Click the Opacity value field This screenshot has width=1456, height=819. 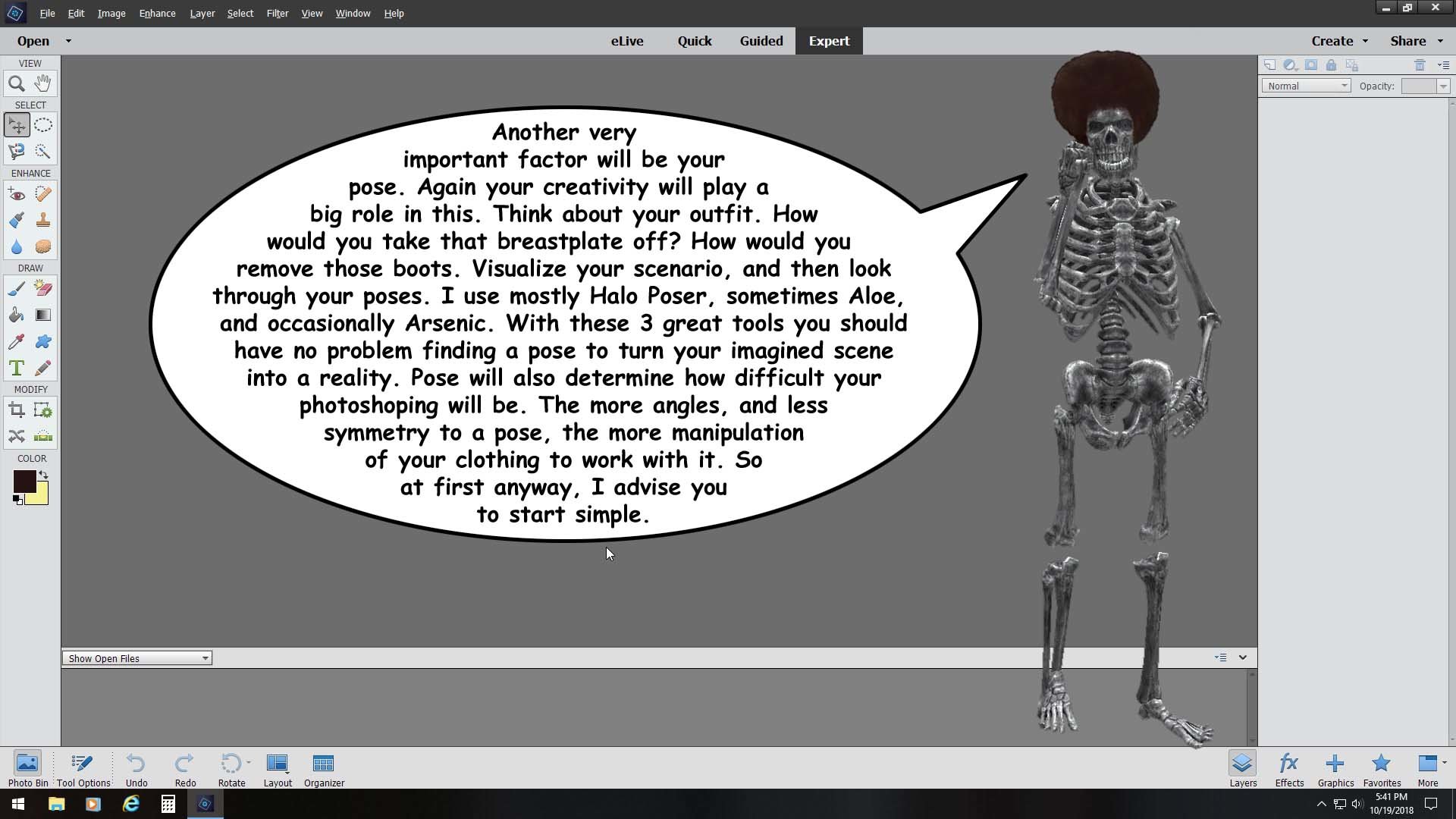click(1418, 86)
